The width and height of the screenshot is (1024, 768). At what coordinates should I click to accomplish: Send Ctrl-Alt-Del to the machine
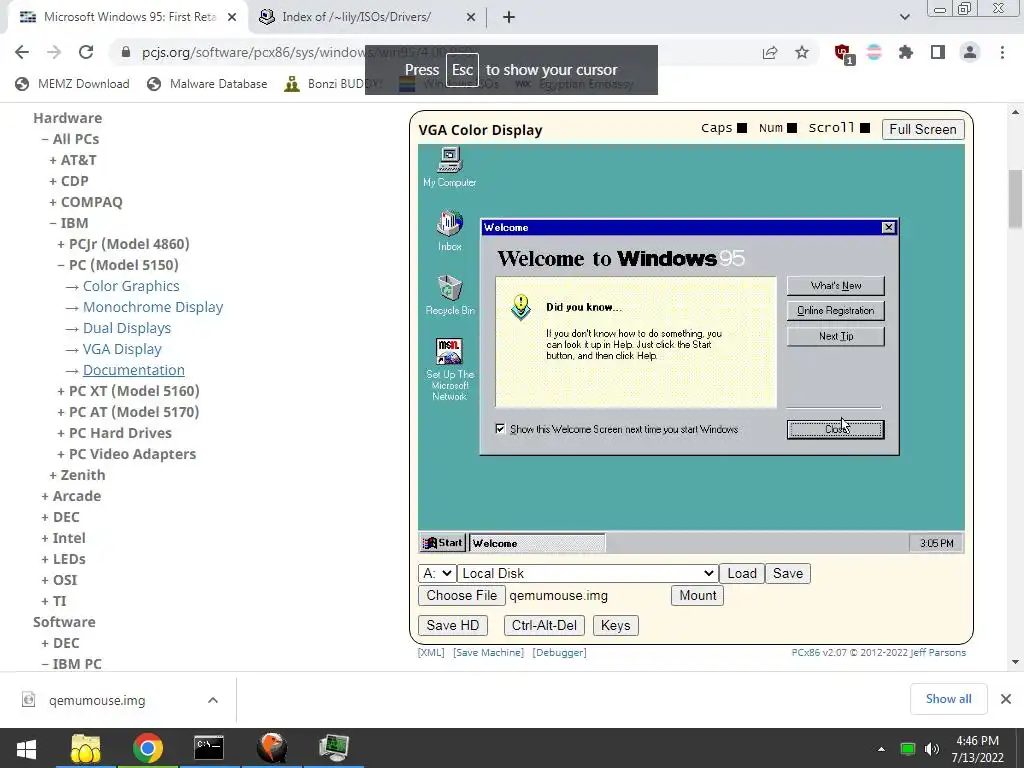click(544, 626)
